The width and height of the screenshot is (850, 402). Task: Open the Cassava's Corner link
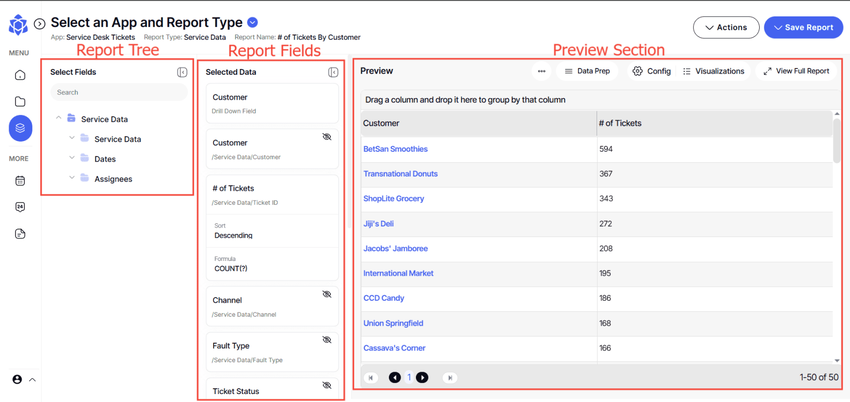coord(394,348)
